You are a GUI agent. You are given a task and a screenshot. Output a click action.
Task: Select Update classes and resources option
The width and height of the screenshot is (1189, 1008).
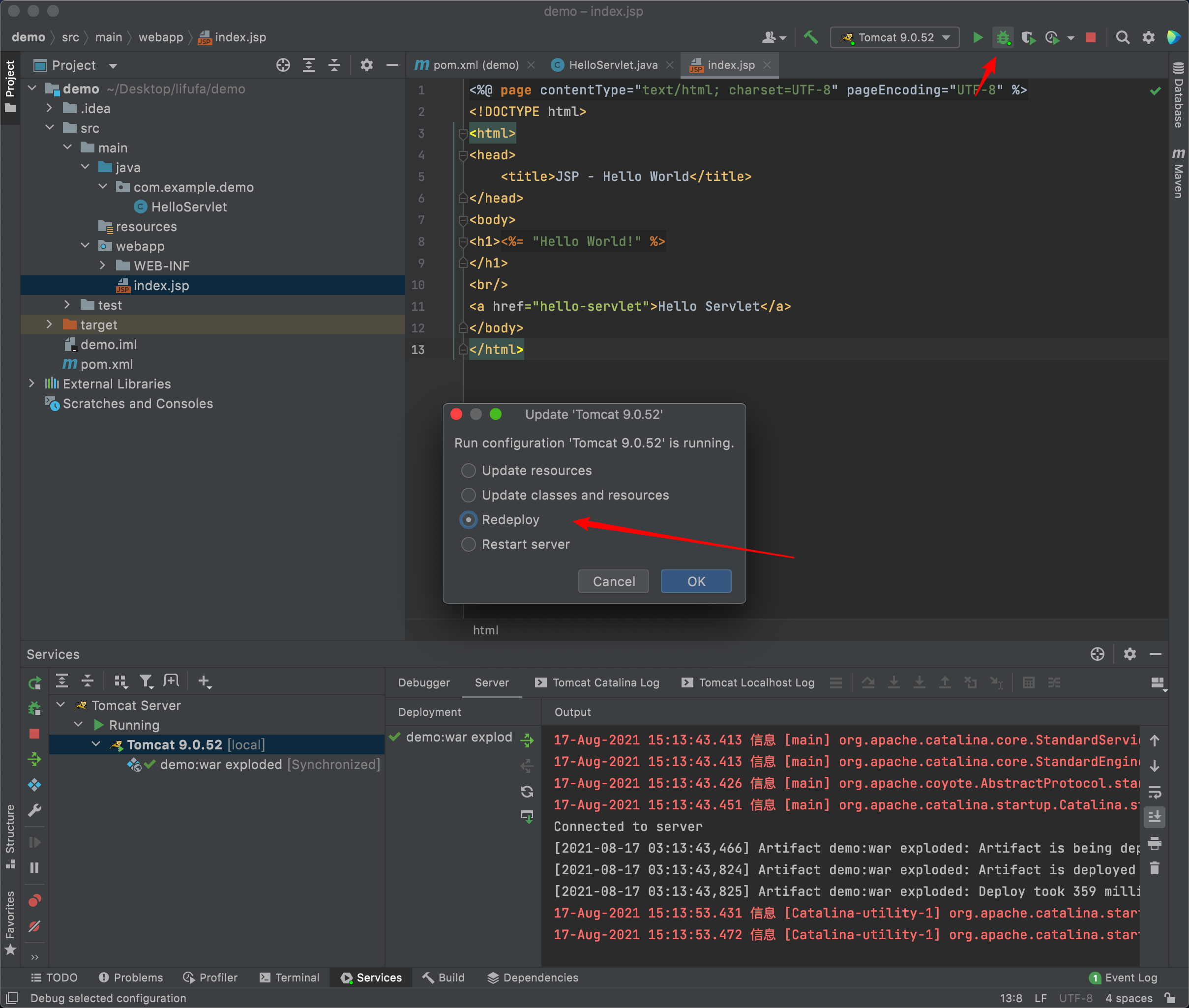[469, 495]
